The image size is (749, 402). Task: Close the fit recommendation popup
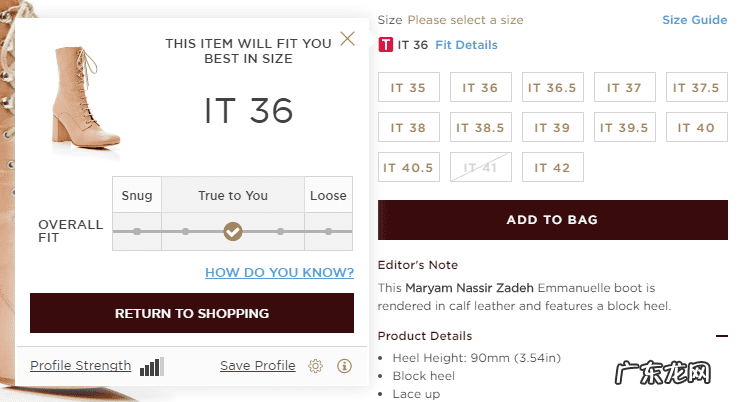coord(347,39)
